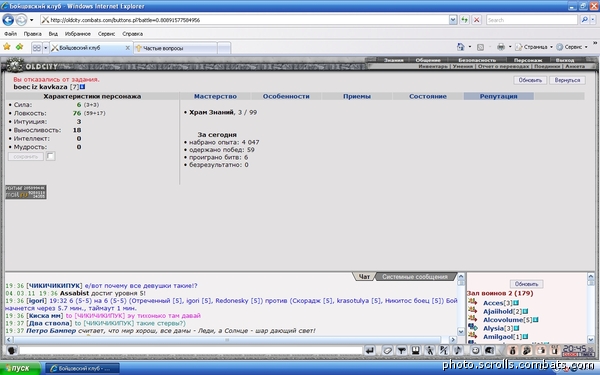Click private message icon beside Alysia
The width and height of the screenshot is (600, 375).
pyautogui.click(x=472, y=328)
